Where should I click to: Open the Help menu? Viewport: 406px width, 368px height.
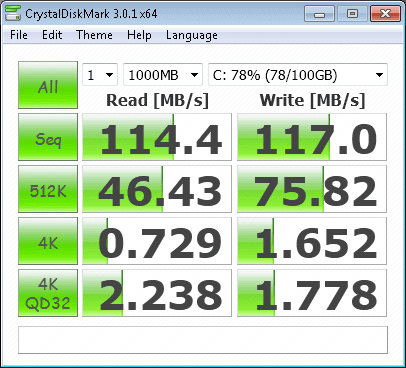(x=139, y=35)
